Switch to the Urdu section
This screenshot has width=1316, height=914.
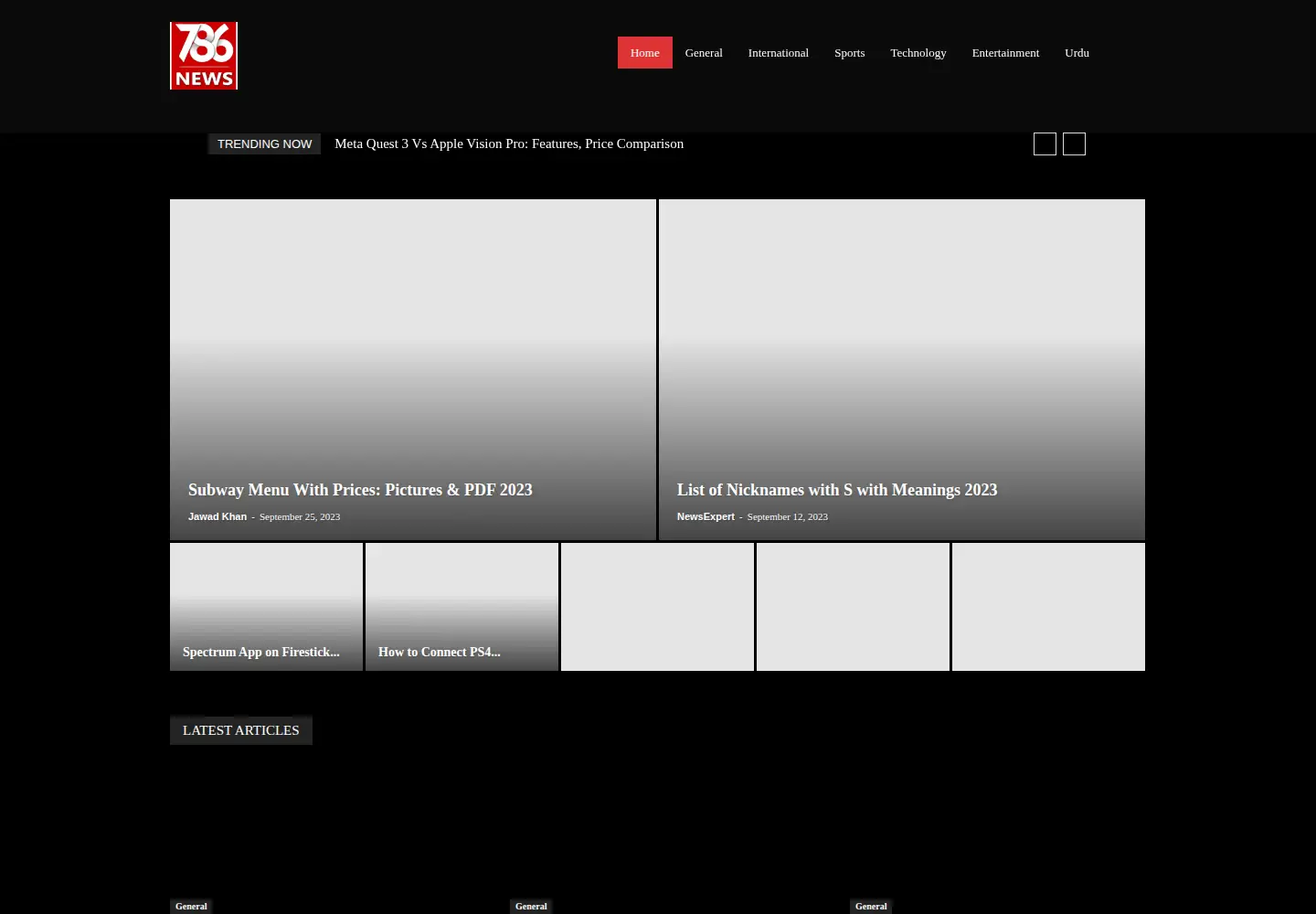tap(1077, 52)
